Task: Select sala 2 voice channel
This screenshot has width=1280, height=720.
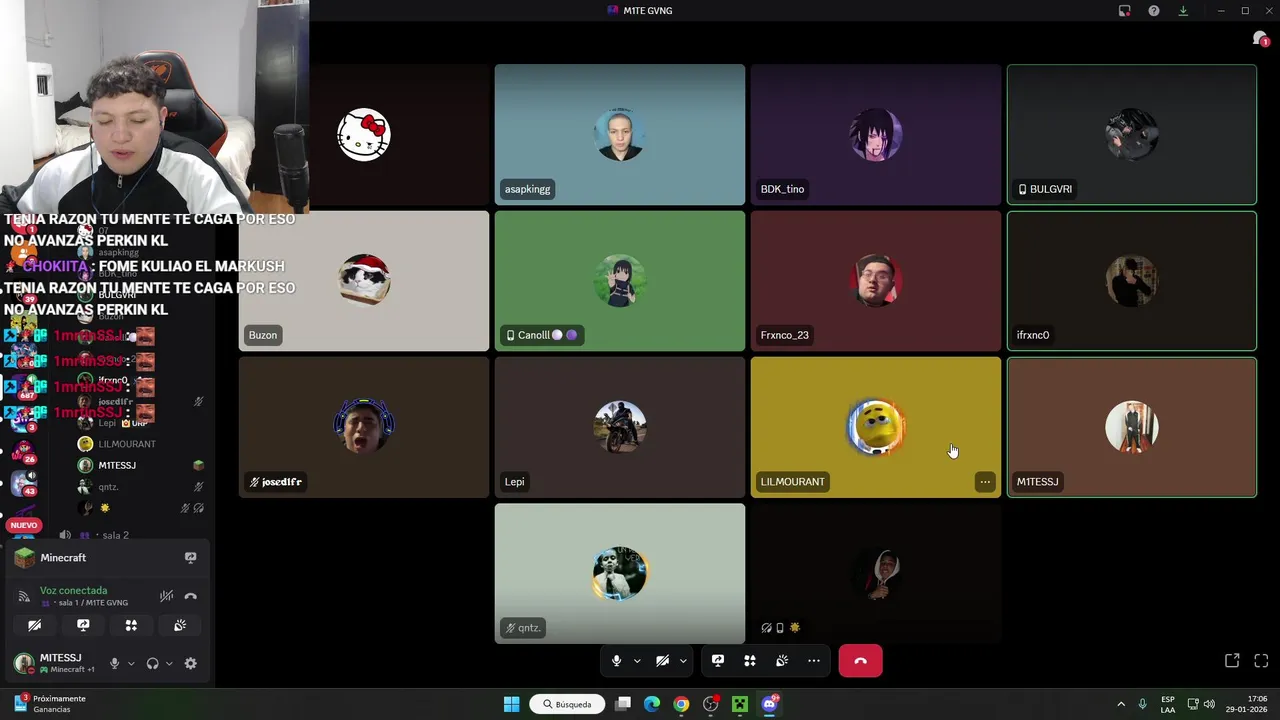Action: [115, 535]
